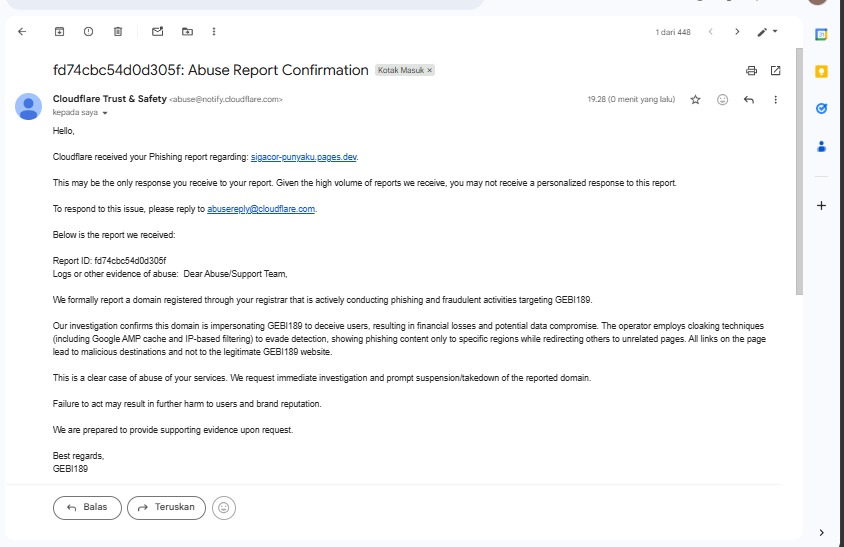This screenshot has height=547, width=844.
Task: Open Google Calendar side panel
Action: click(821, 35)
